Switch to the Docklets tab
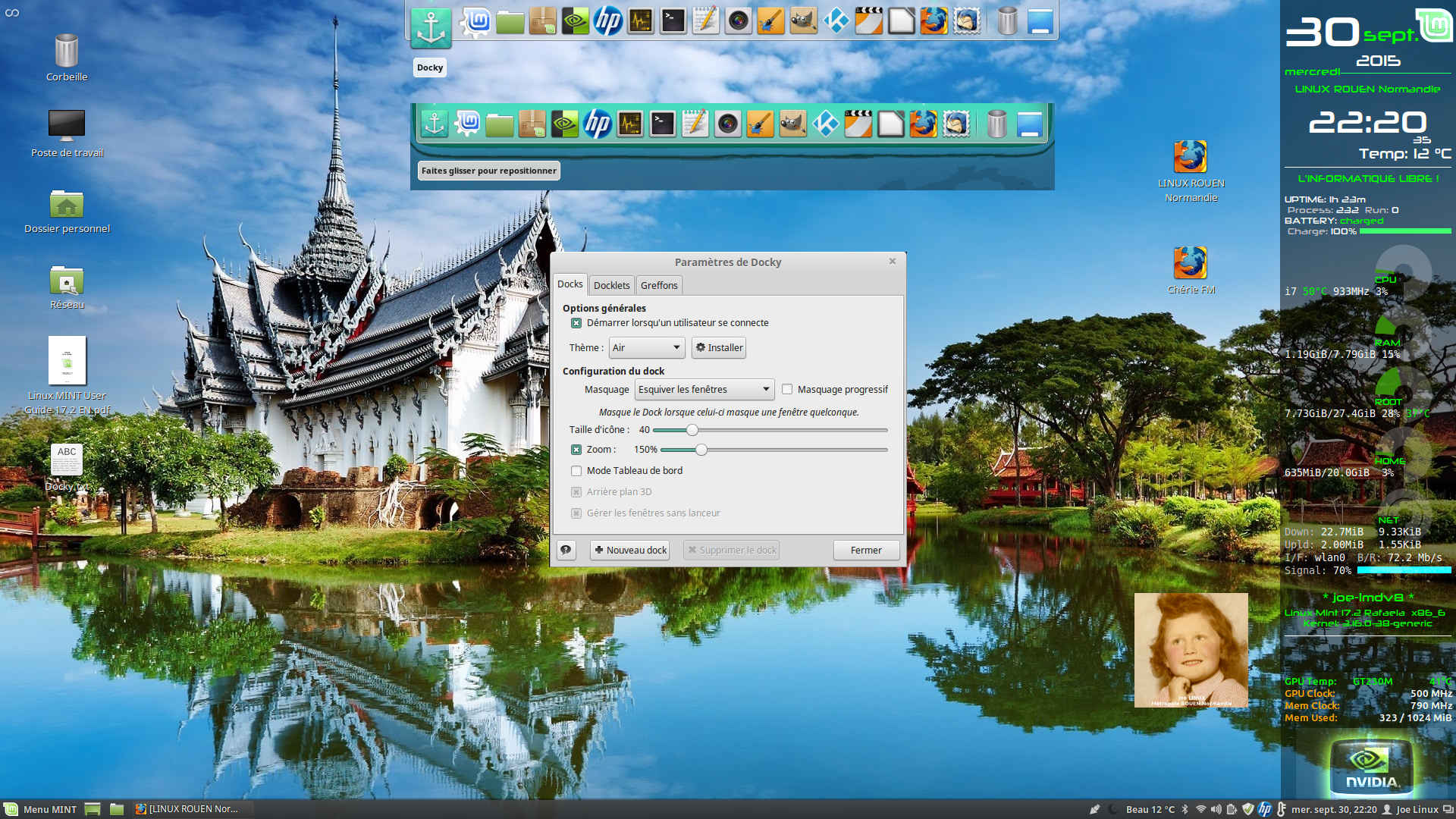Viewport: 1456px width, 819px height. [611, 285]
